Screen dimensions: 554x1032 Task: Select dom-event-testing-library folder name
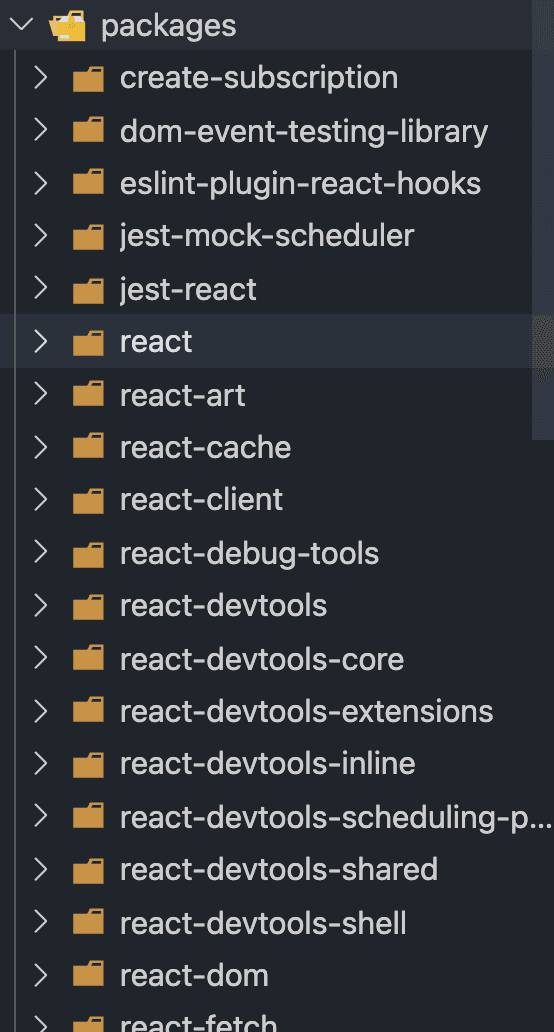pyautogui.click(x=304, y=132)
